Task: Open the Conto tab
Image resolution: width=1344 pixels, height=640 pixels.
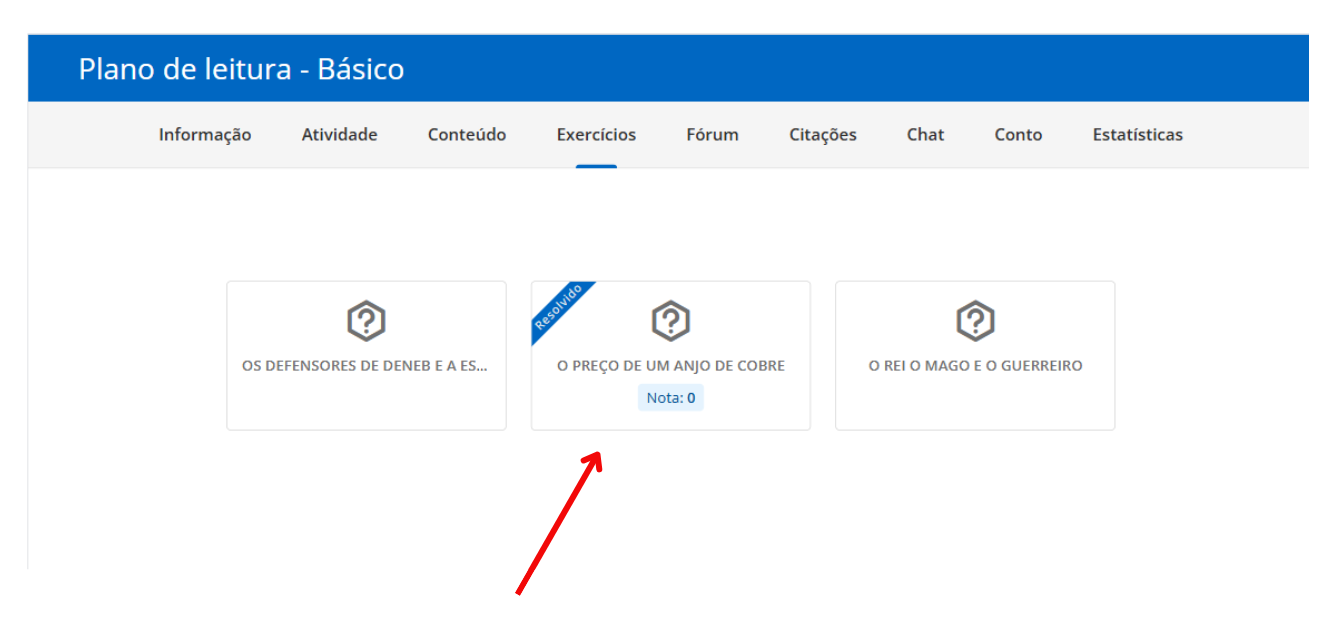Action: (1018, 135)
